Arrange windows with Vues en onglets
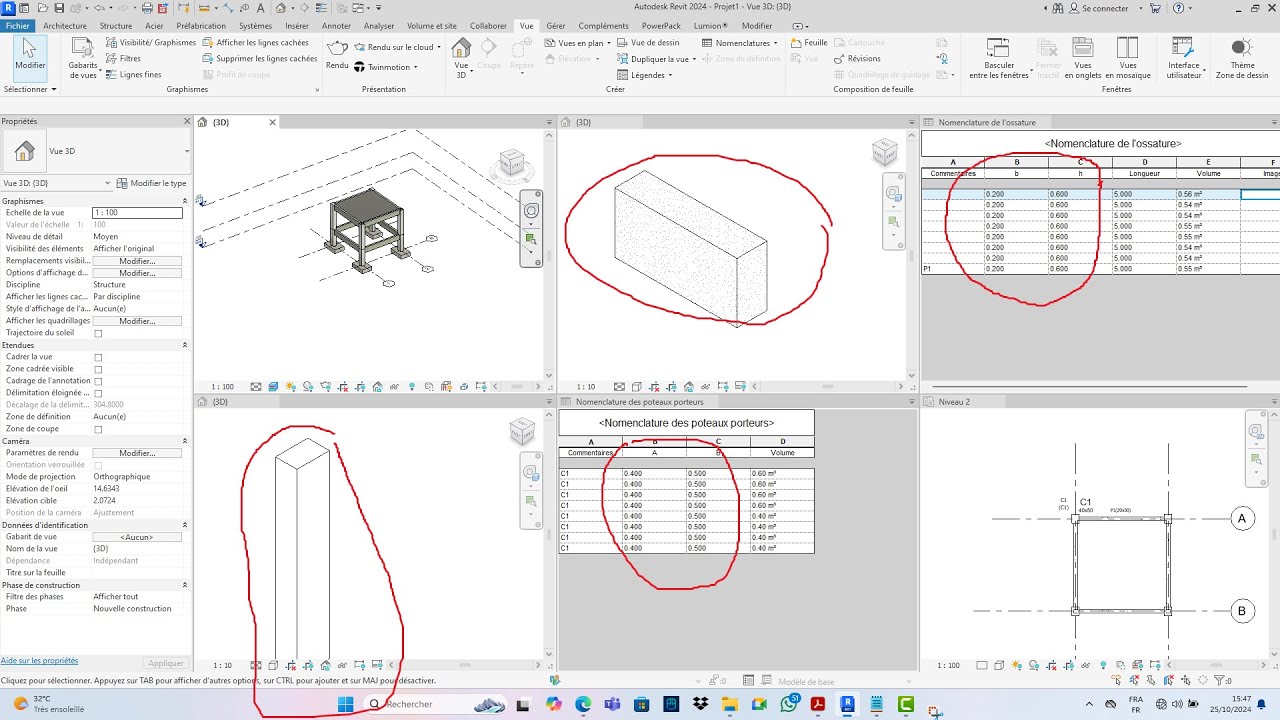Viewport: 1280px width, 720px height. point(1083,58)
